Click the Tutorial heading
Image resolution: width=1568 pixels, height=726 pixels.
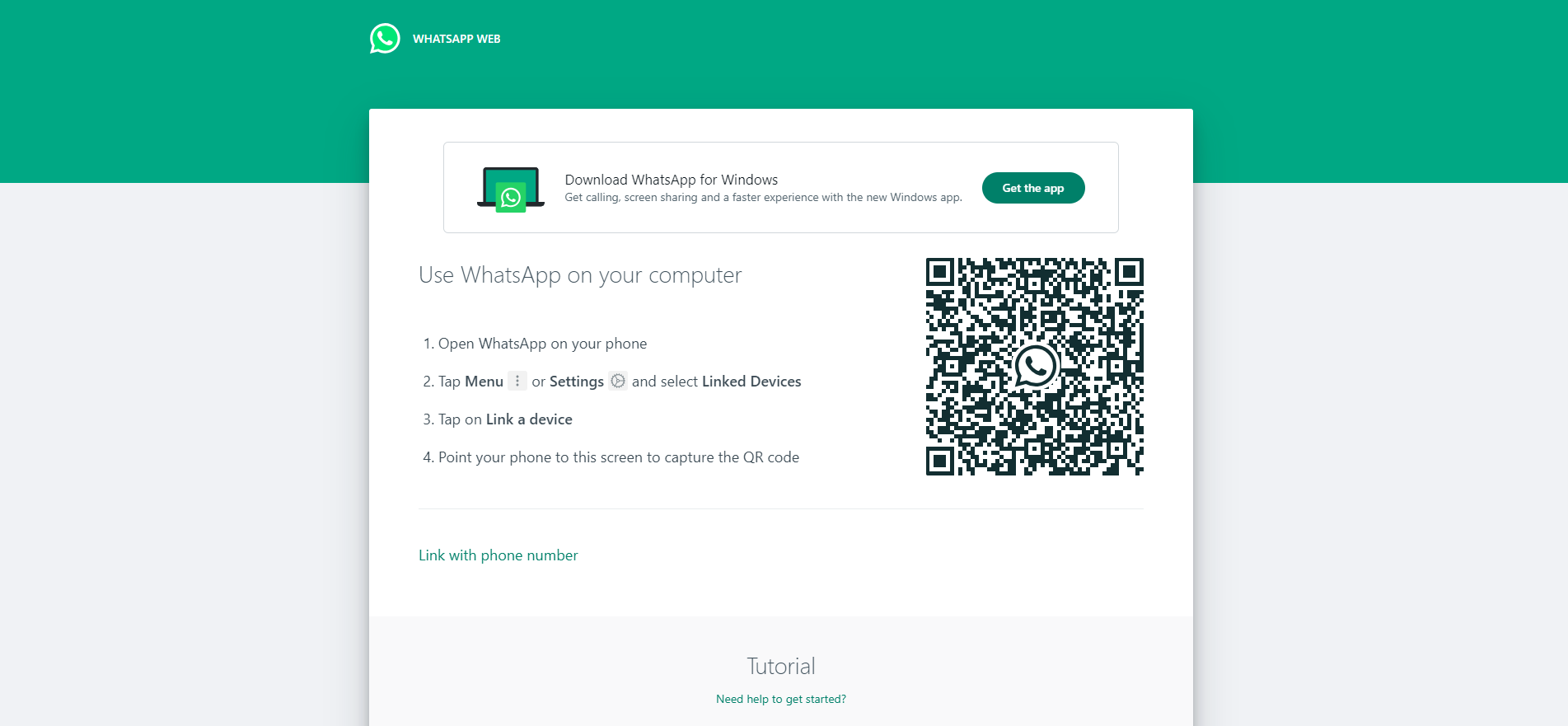(781, 666)
